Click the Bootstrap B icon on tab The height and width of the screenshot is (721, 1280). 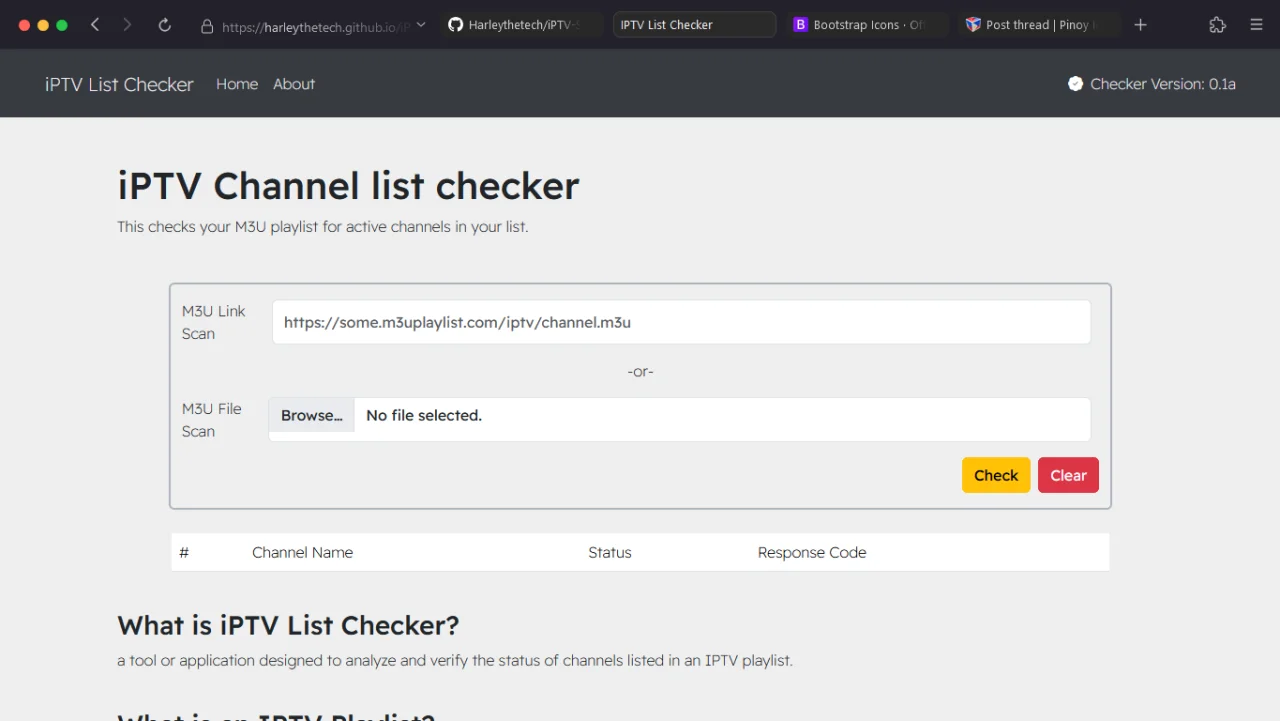800,25
